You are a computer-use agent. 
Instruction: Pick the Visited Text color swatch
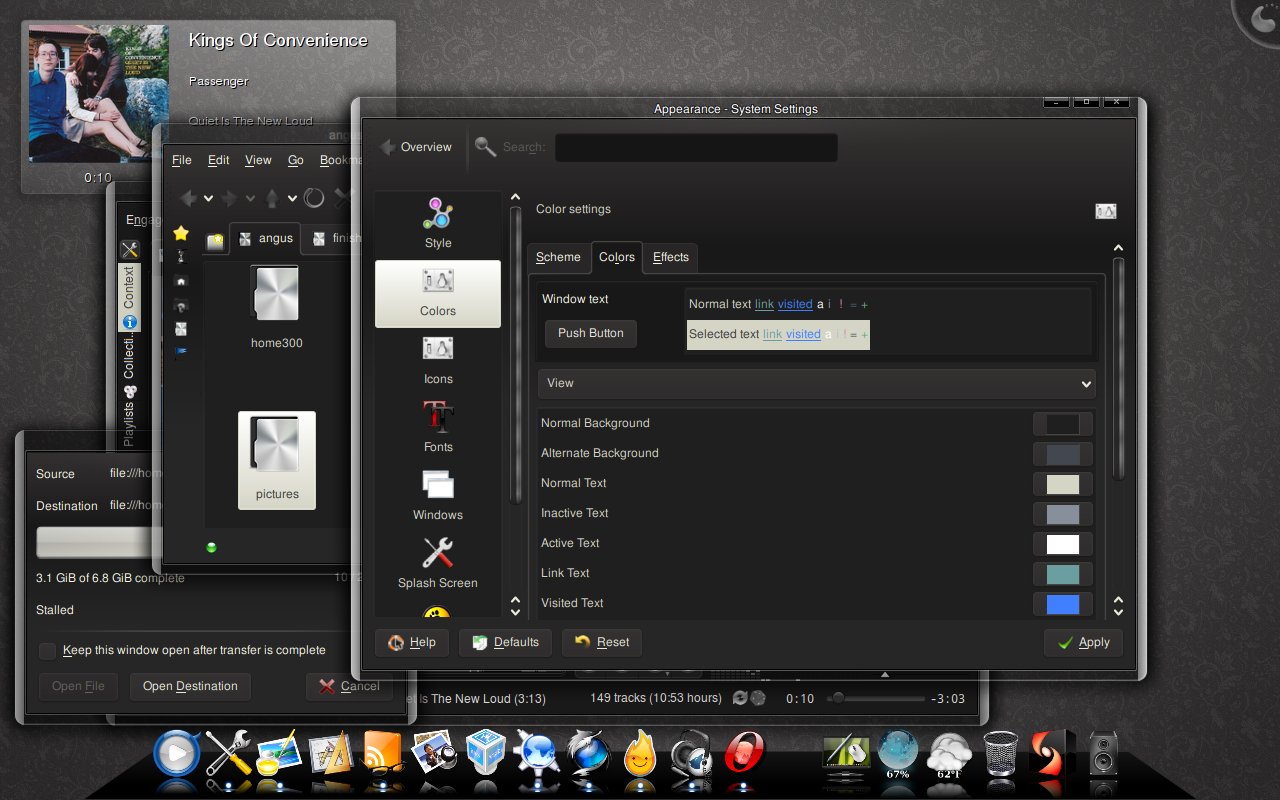coord(1063,604)
